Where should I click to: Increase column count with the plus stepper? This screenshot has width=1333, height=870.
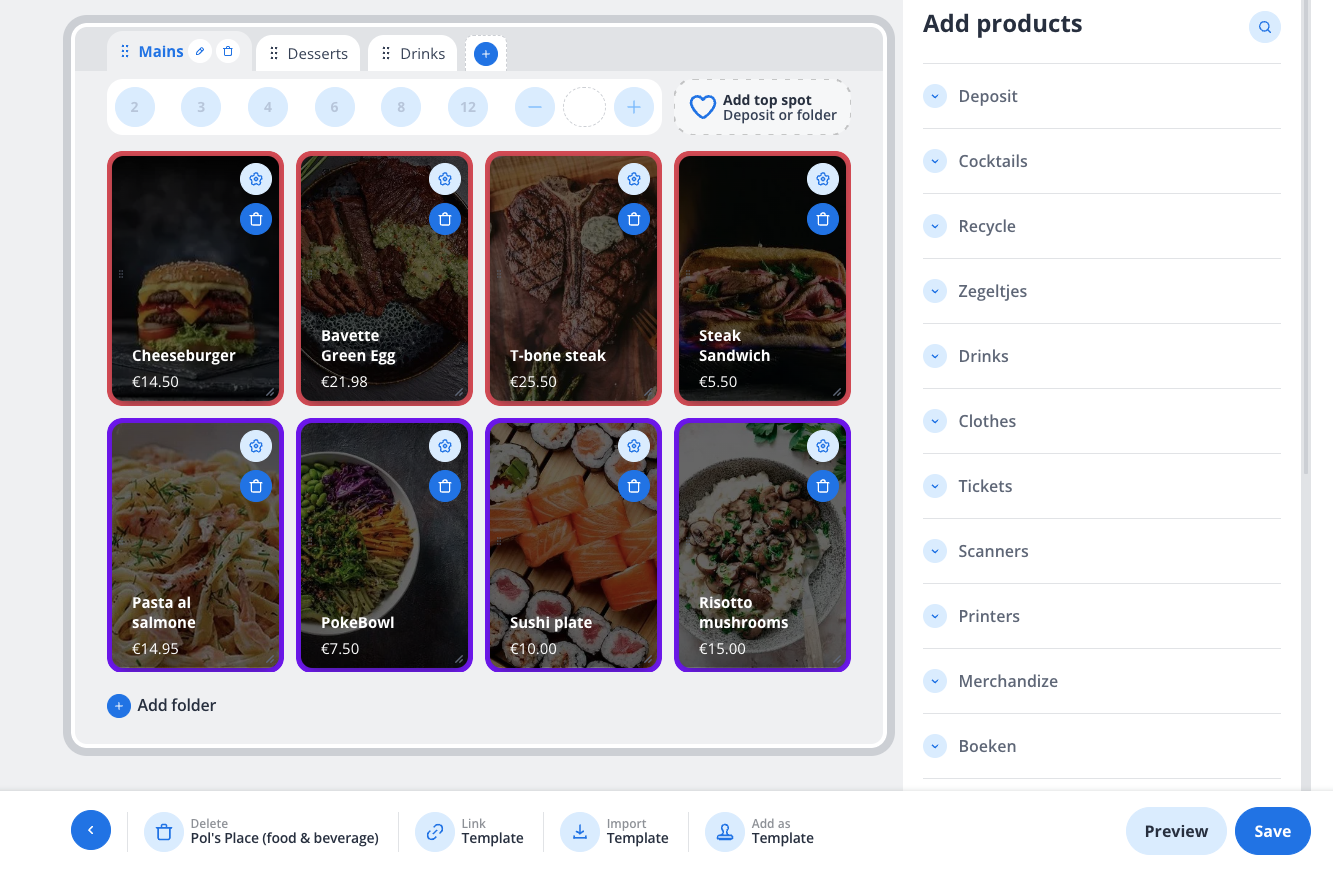click(634, 107)
